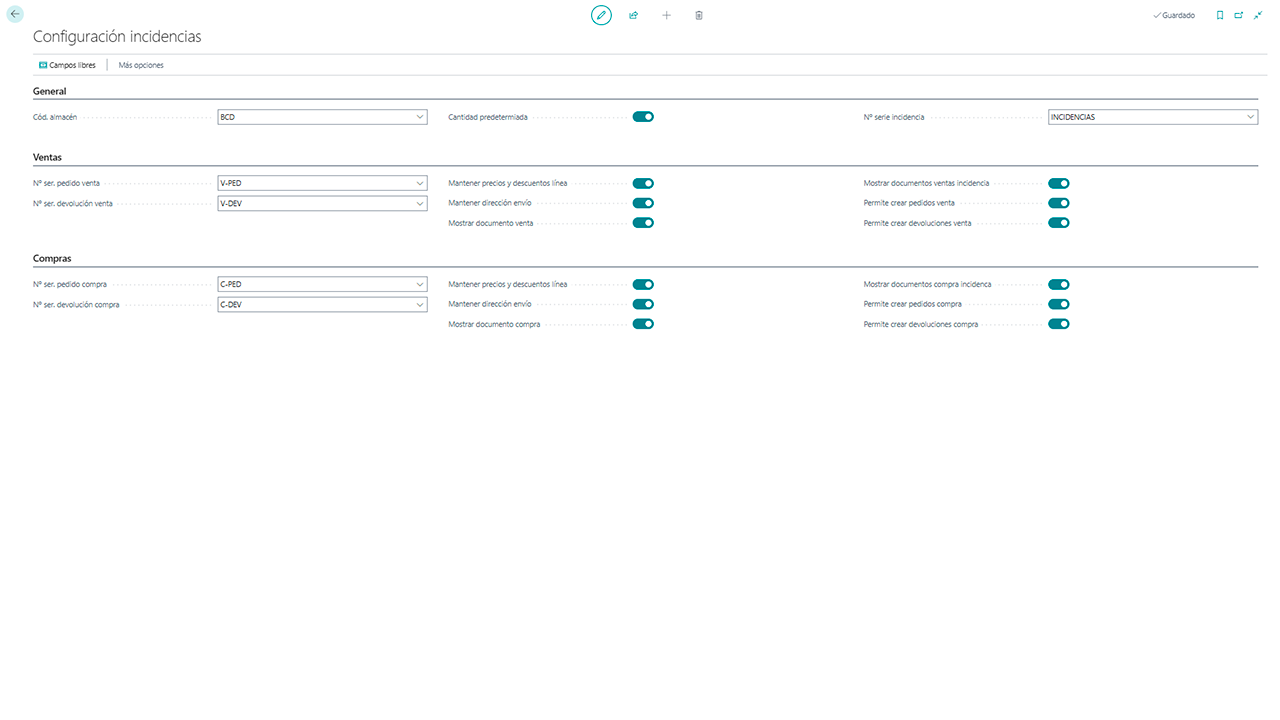Image resolution: width=1280 pixels, height=720 pixels.
Task: Click the Cód. almacén label
Action: click(x=55, y=117)
